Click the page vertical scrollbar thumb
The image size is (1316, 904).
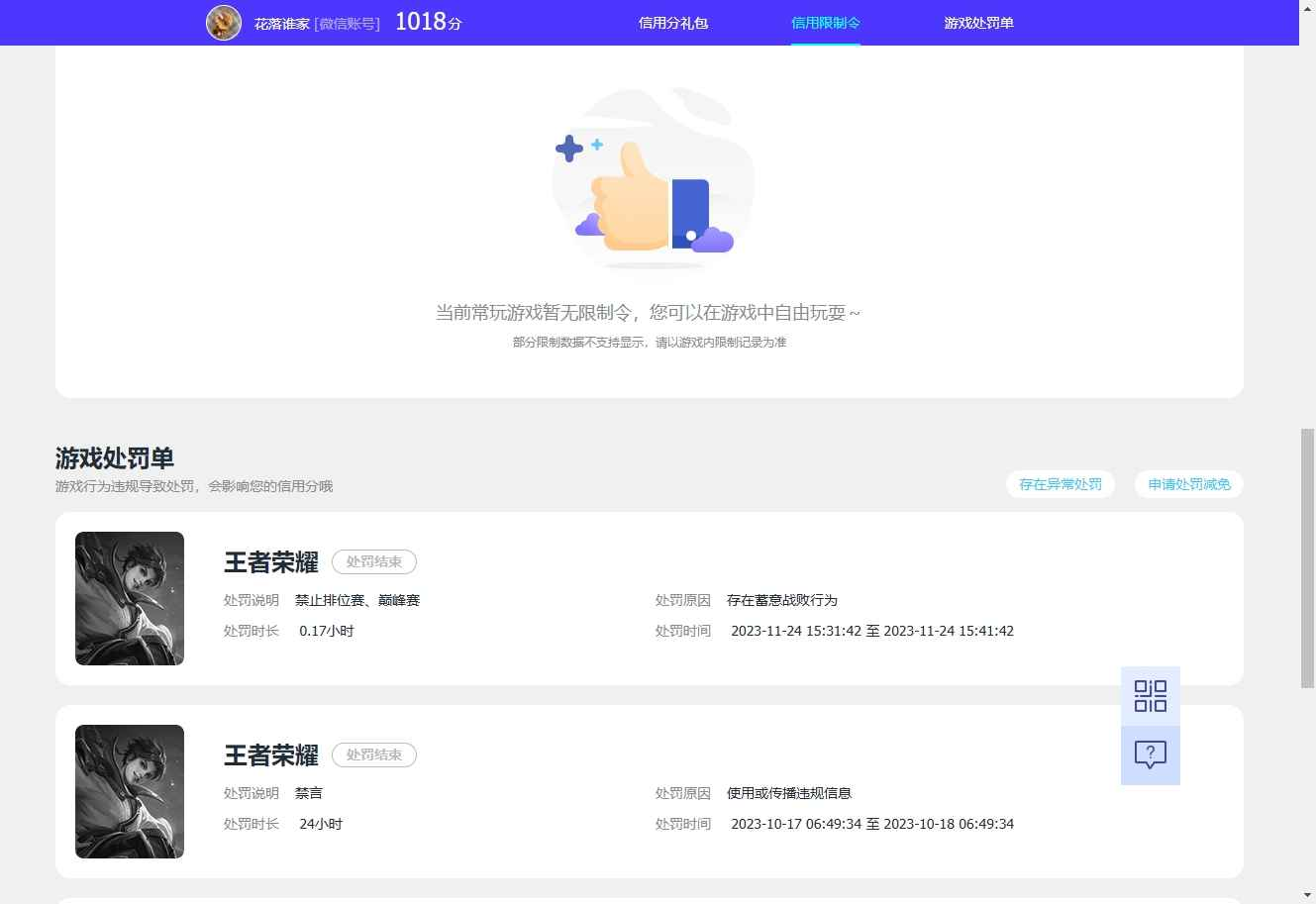click(1308, 558)
